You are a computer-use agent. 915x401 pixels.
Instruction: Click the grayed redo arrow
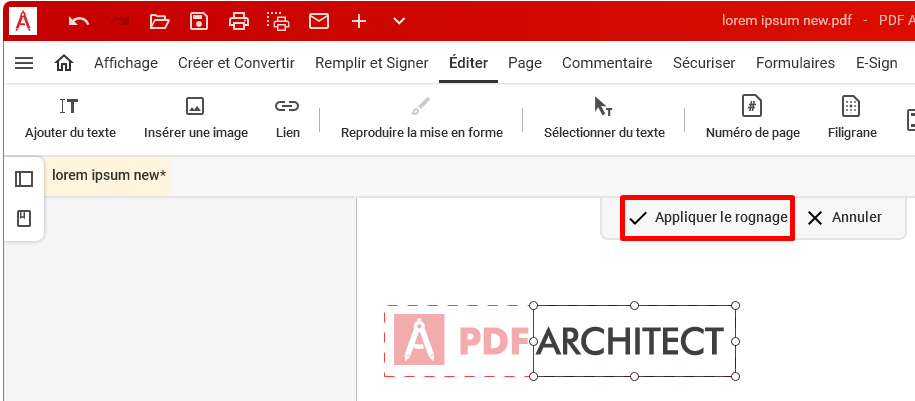coord(119,22)
